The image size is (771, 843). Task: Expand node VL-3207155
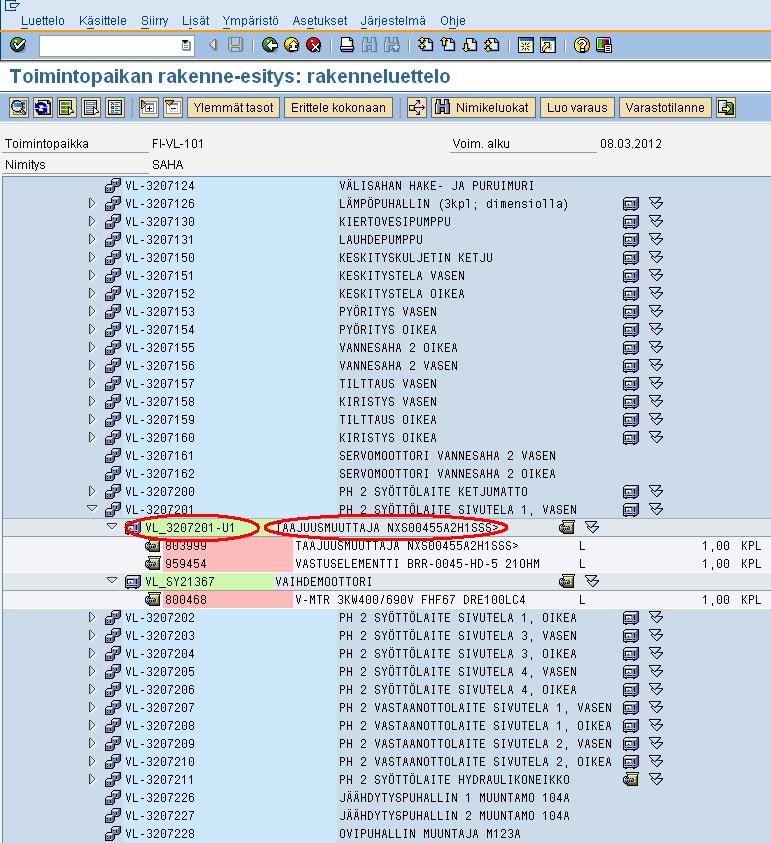[91, 347]
